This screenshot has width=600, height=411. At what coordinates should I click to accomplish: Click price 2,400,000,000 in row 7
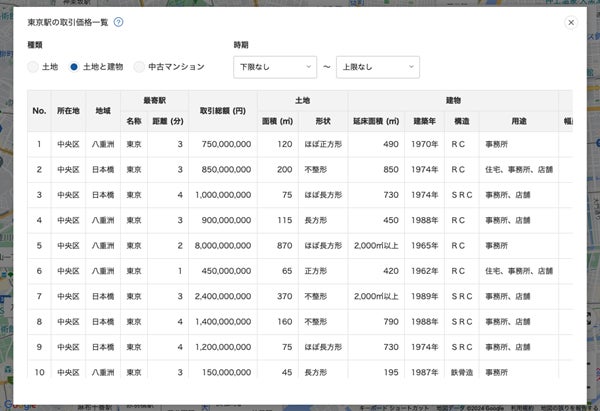[x=223, y=296]
